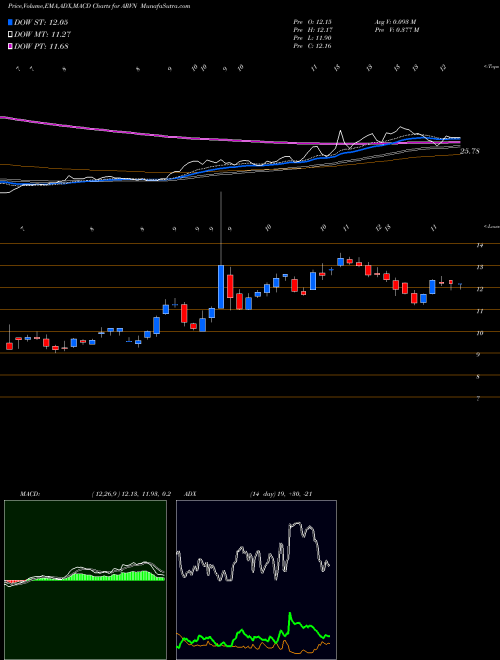Click the 7 price axis label
Screen dimensions: 500x660
point(478,399)
